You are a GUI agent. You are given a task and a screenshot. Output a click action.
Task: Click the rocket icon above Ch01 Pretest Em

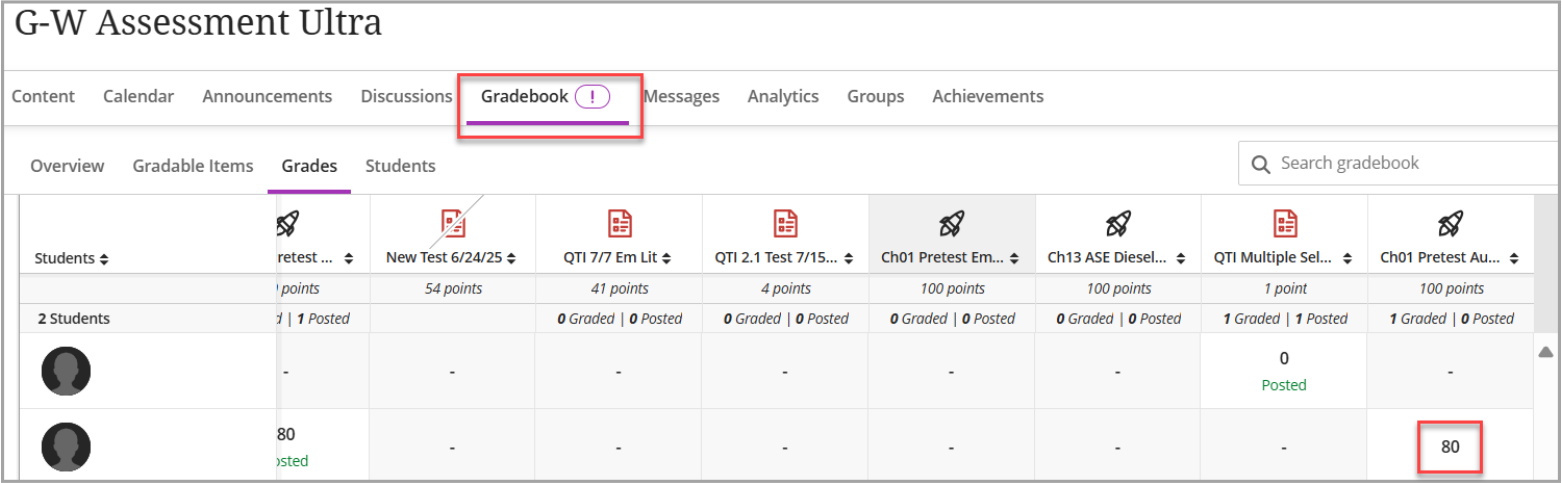click(x=951, y=223)
